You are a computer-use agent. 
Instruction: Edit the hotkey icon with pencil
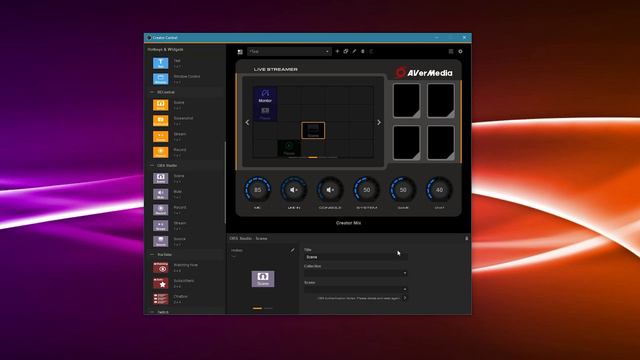(x=292, y=250)
